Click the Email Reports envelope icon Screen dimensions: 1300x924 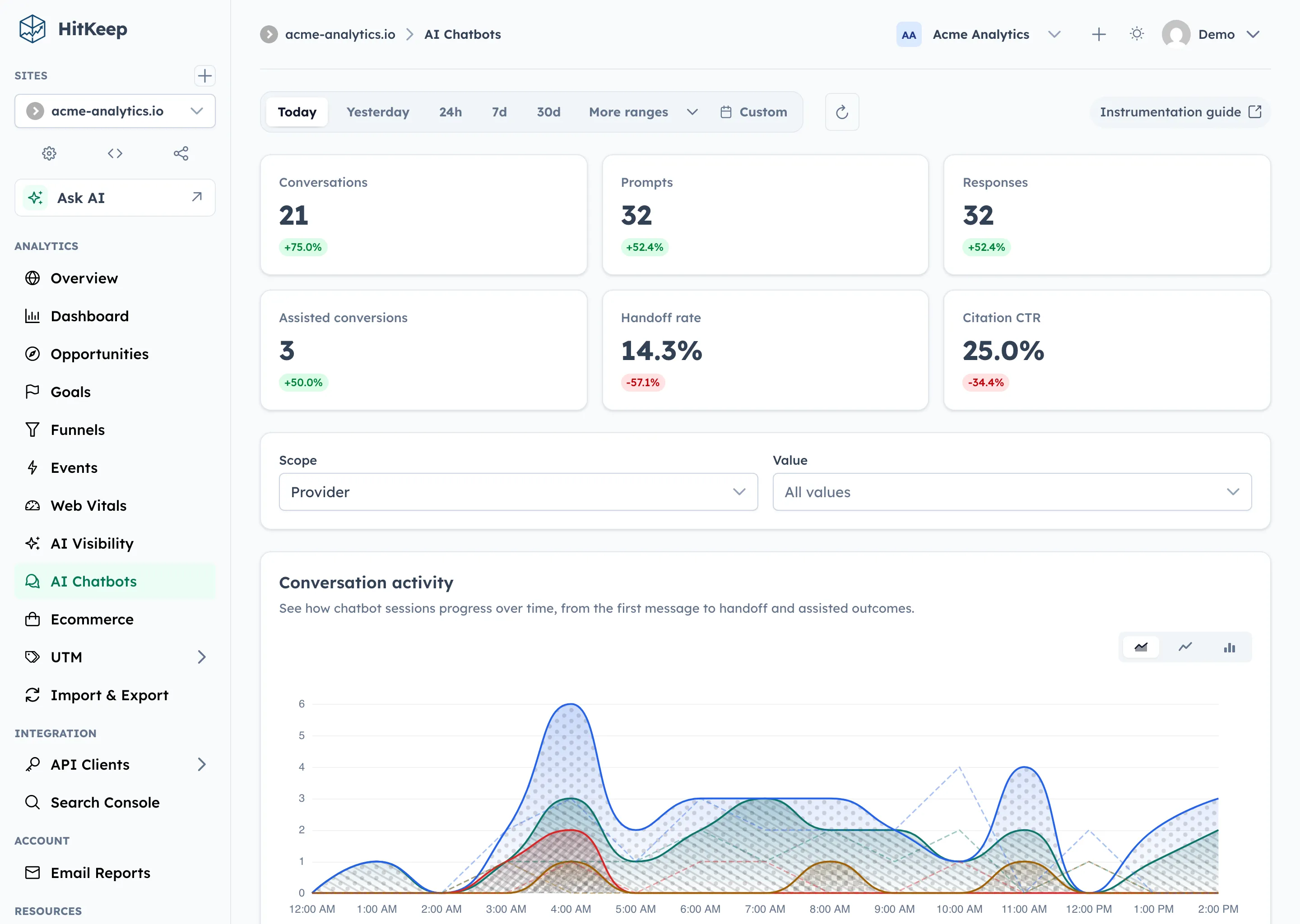point(32,872)
